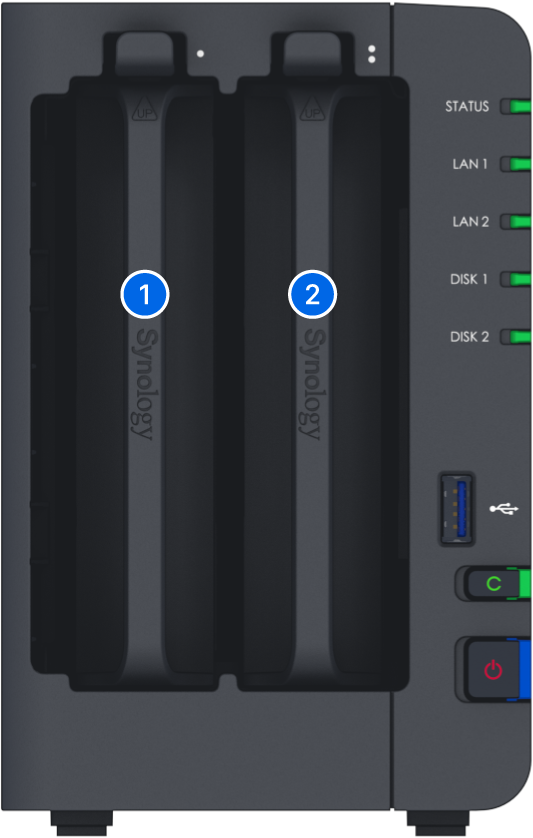This screenshot has height=838, width=533.
Task: Select the blue USB 3.0 port
Action: point(457,508)
